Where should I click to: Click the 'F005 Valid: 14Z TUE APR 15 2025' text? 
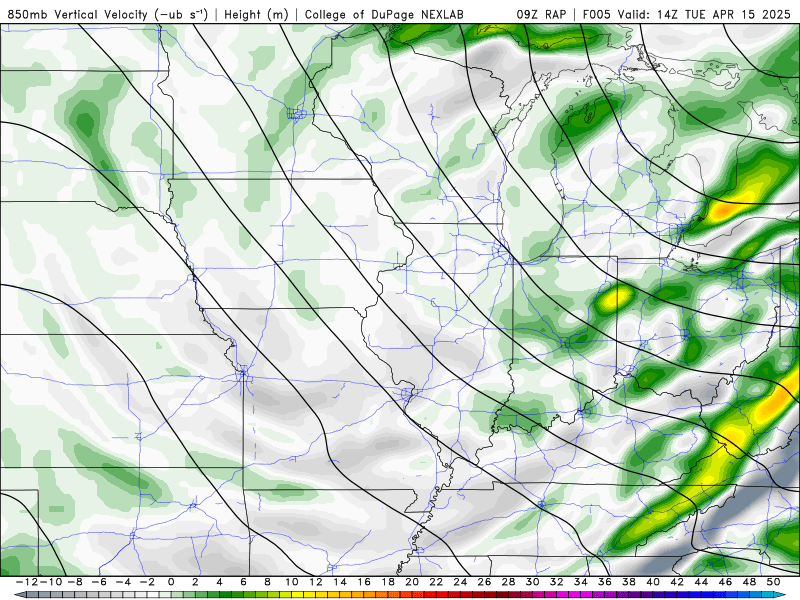coord(686,14)
